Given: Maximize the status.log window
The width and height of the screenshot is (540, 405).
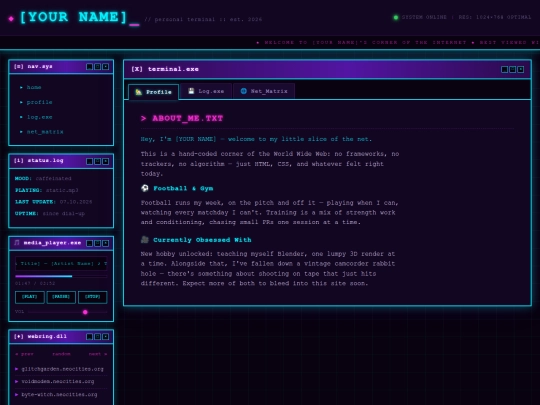Looking at the screenshot, I should pyautogui.click(x=97, y=161).
